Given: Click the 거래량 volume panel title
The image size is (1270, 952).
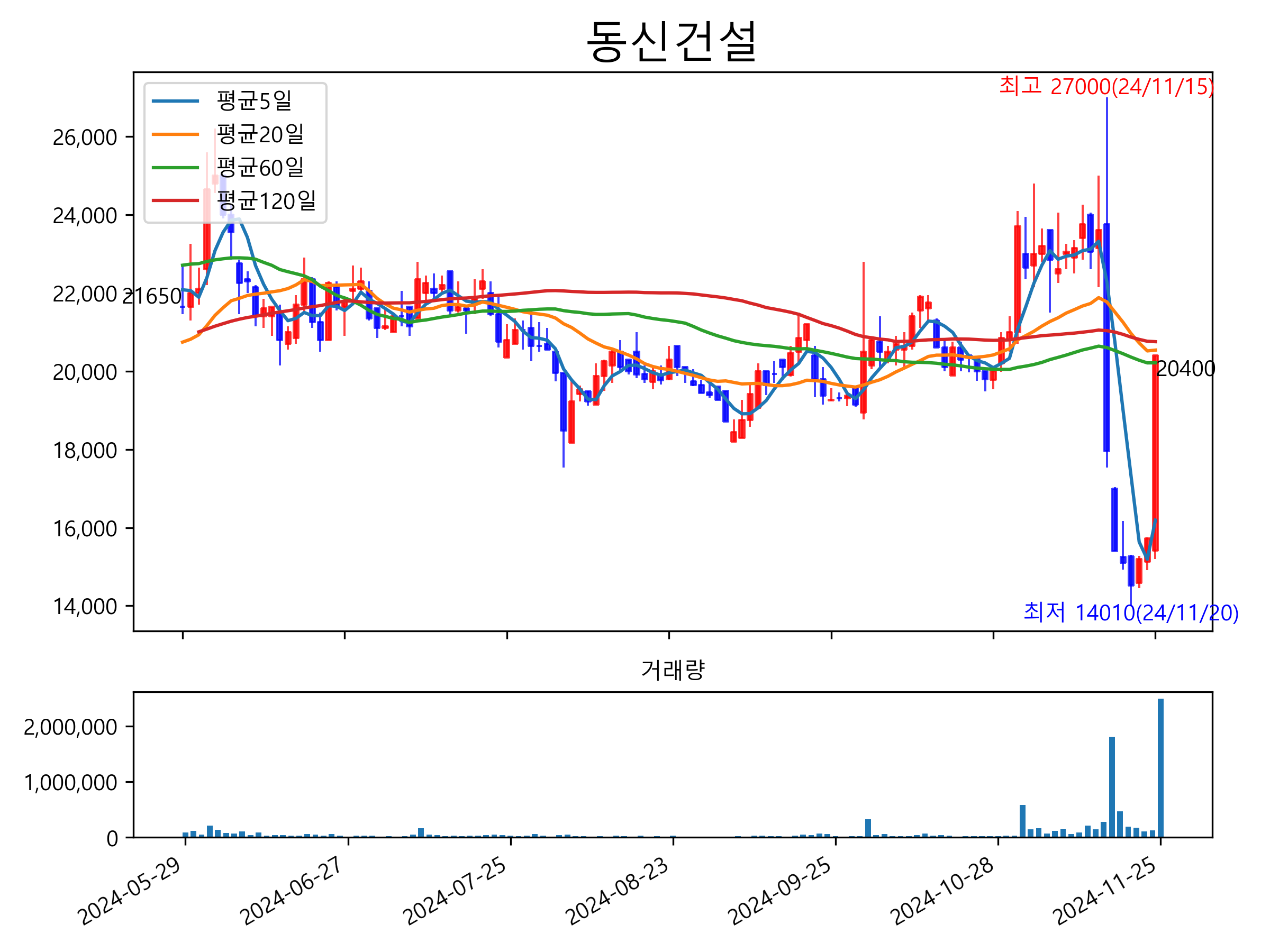Looking at the screenshot, I should [x=673, y=670].
